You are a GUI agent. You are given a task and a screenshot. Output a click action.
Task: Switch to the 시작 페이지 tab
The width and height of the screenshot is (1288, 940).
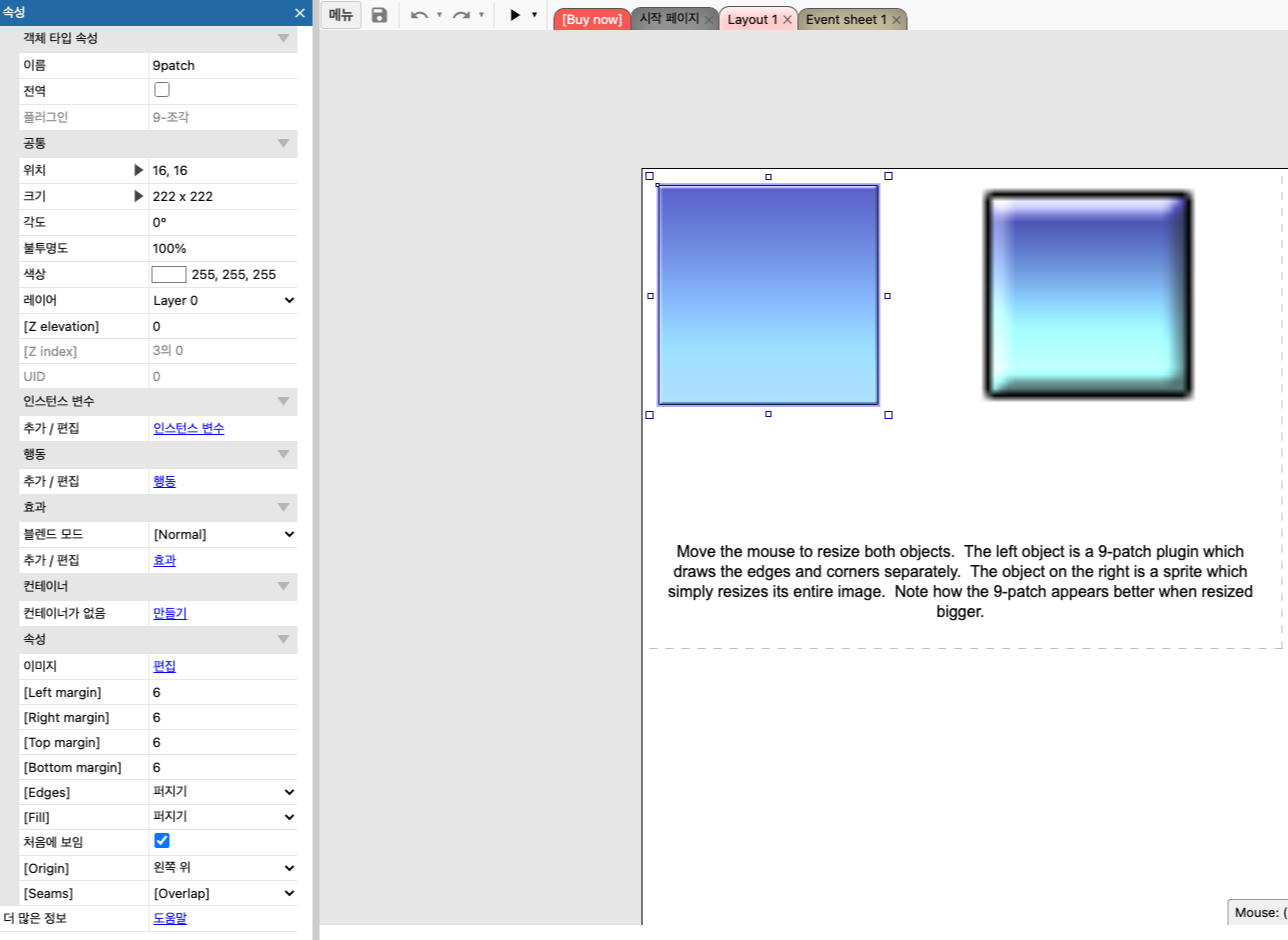[669, 19]
